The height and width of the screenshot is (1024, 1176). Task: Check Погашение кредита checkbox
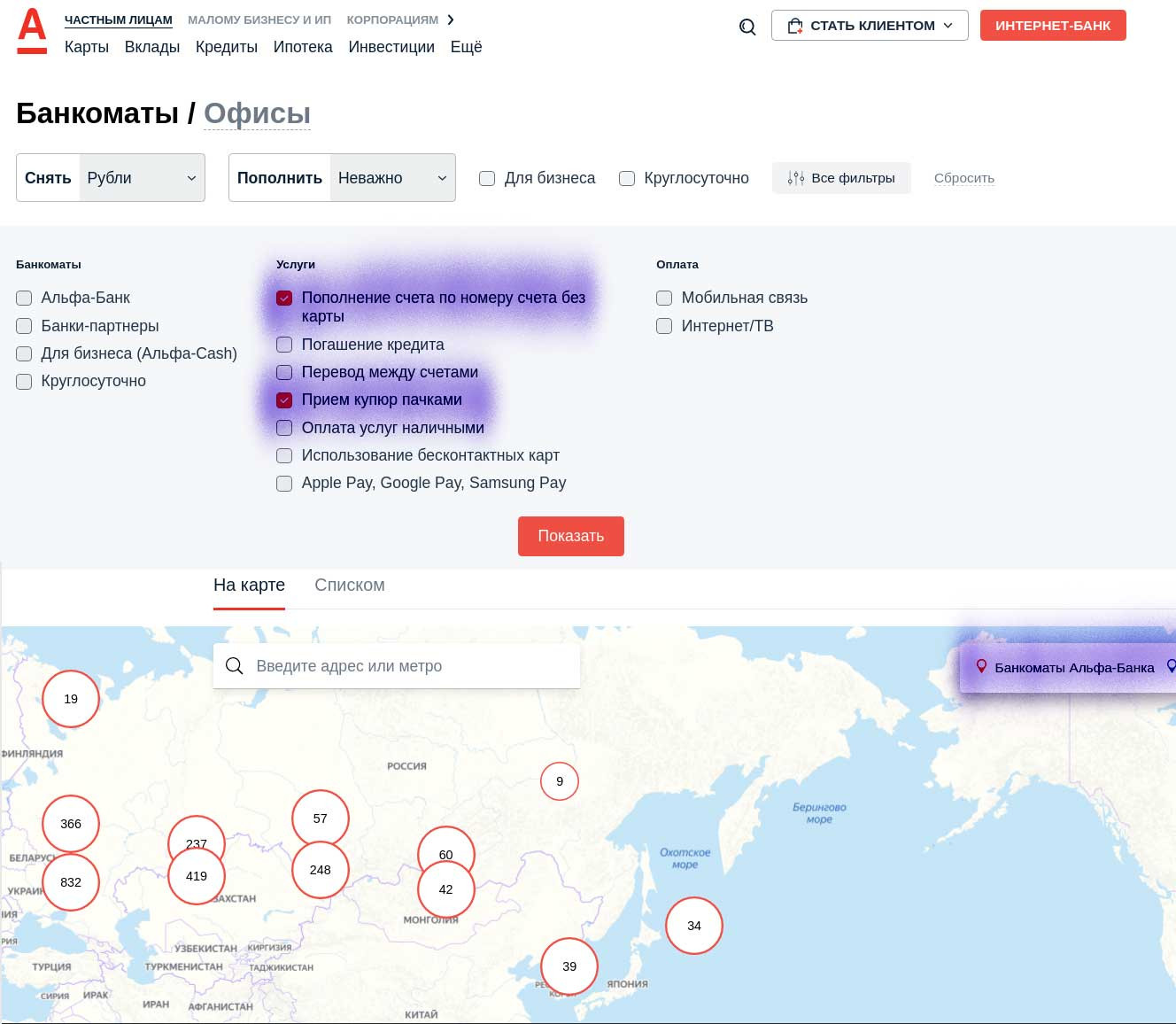pyautogui.click(x=284, y=345)
